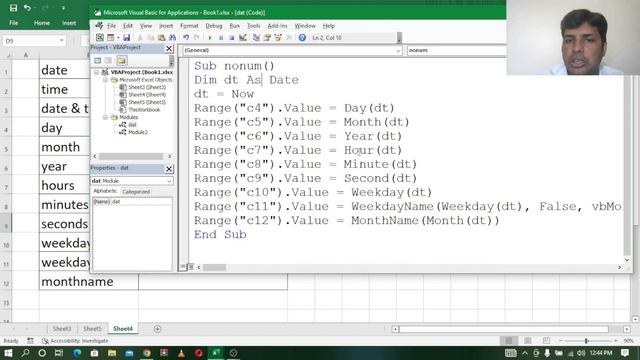Click the Cut scissors icon in VBA toolbar
The height and width of the screenshot is (360, 640).
coord(140,38)
